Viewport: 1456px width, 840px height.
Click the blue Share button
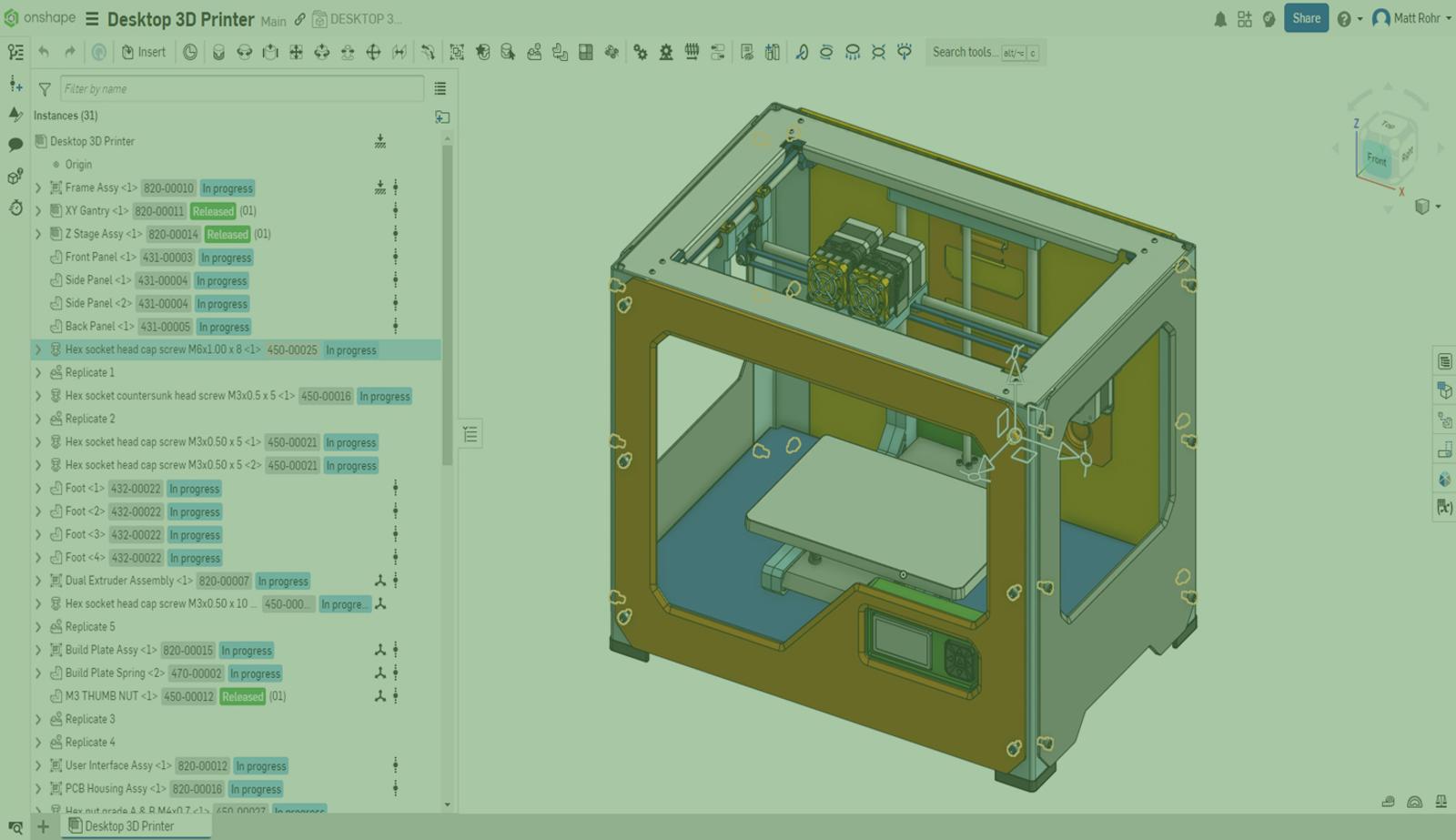1306,18
